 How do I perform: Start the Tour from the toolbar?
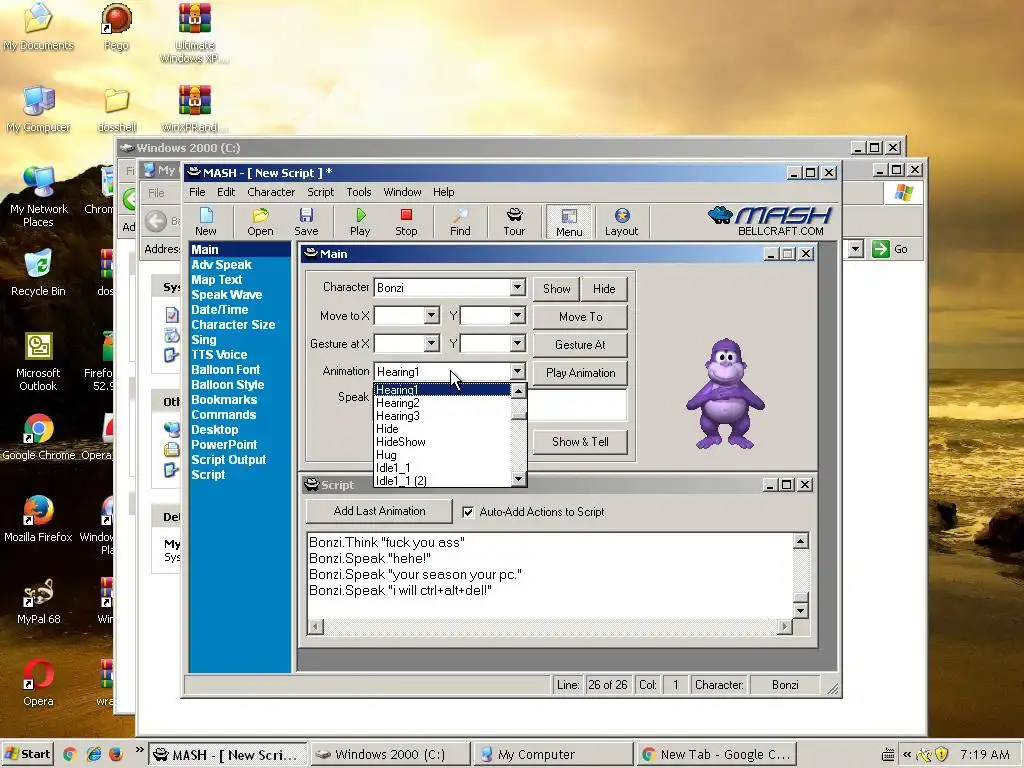[514, 222]
